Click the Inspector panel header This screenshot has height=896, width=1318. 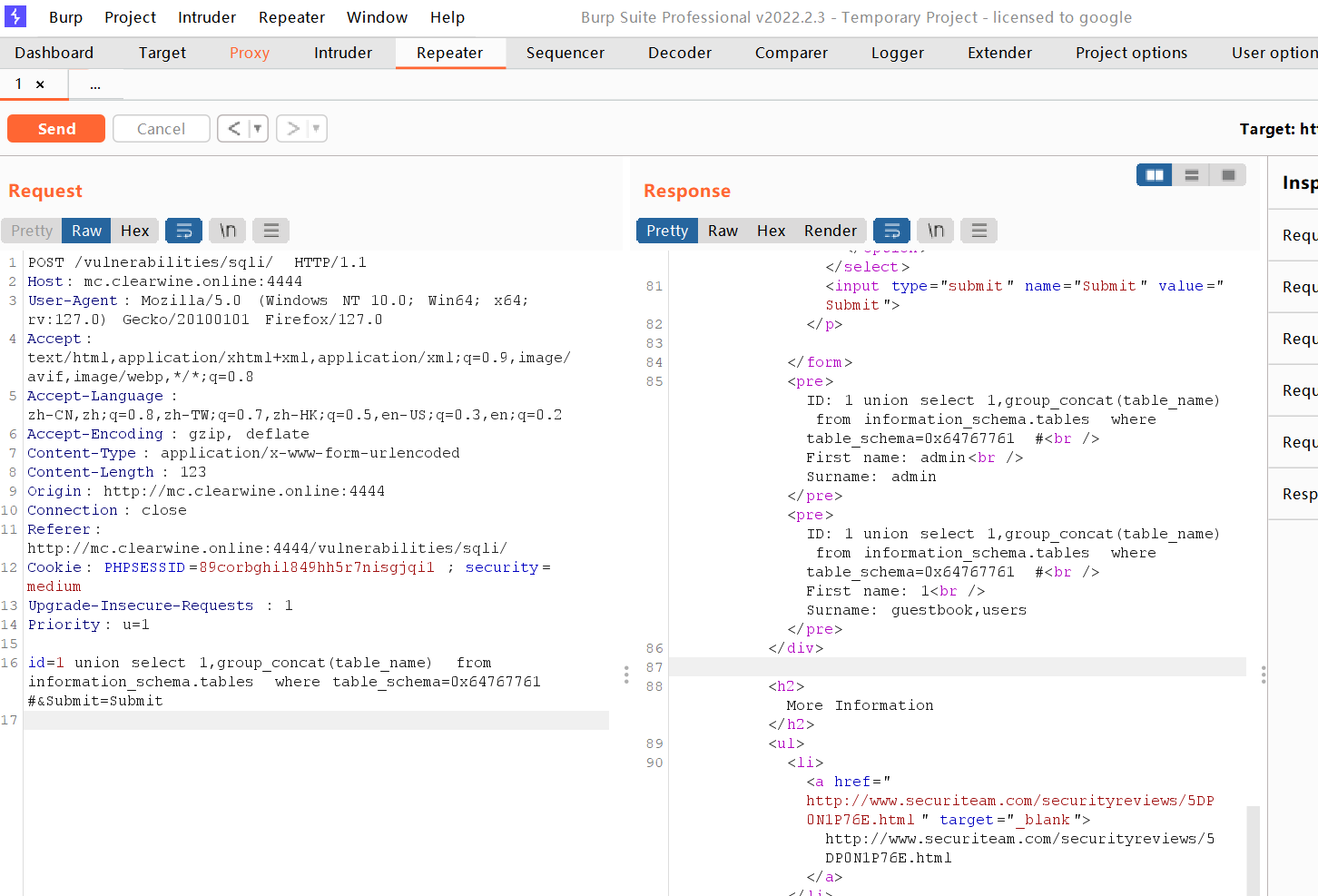click(x=1299, y=182)
